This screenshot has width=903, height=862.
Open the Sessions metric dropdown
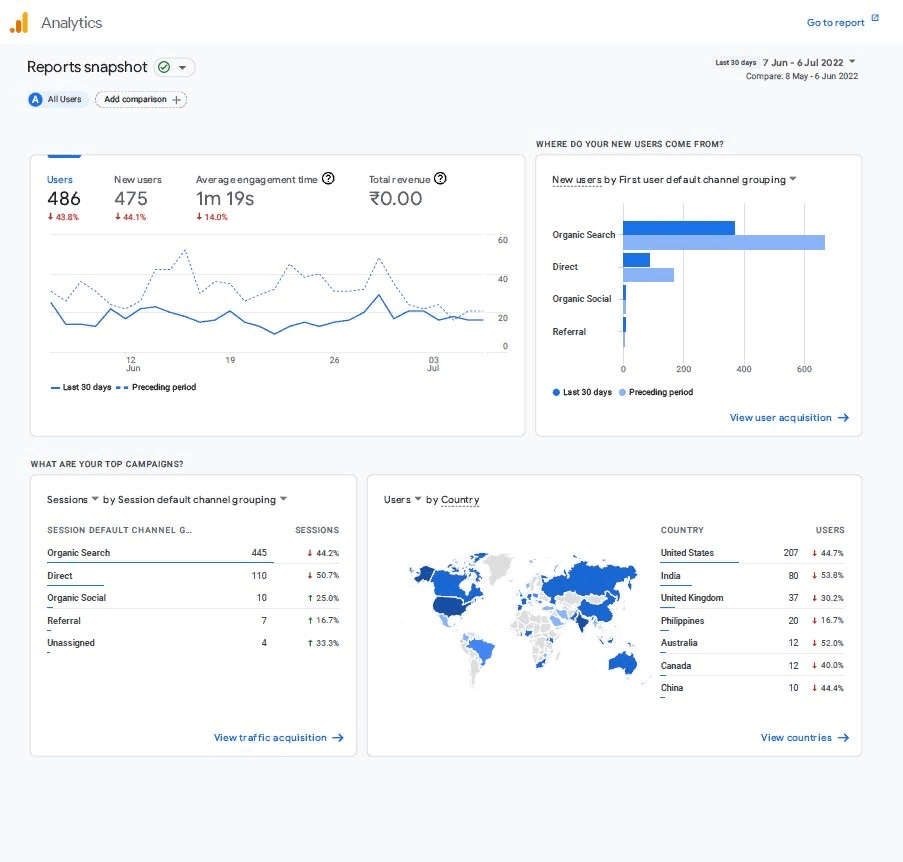95,499
